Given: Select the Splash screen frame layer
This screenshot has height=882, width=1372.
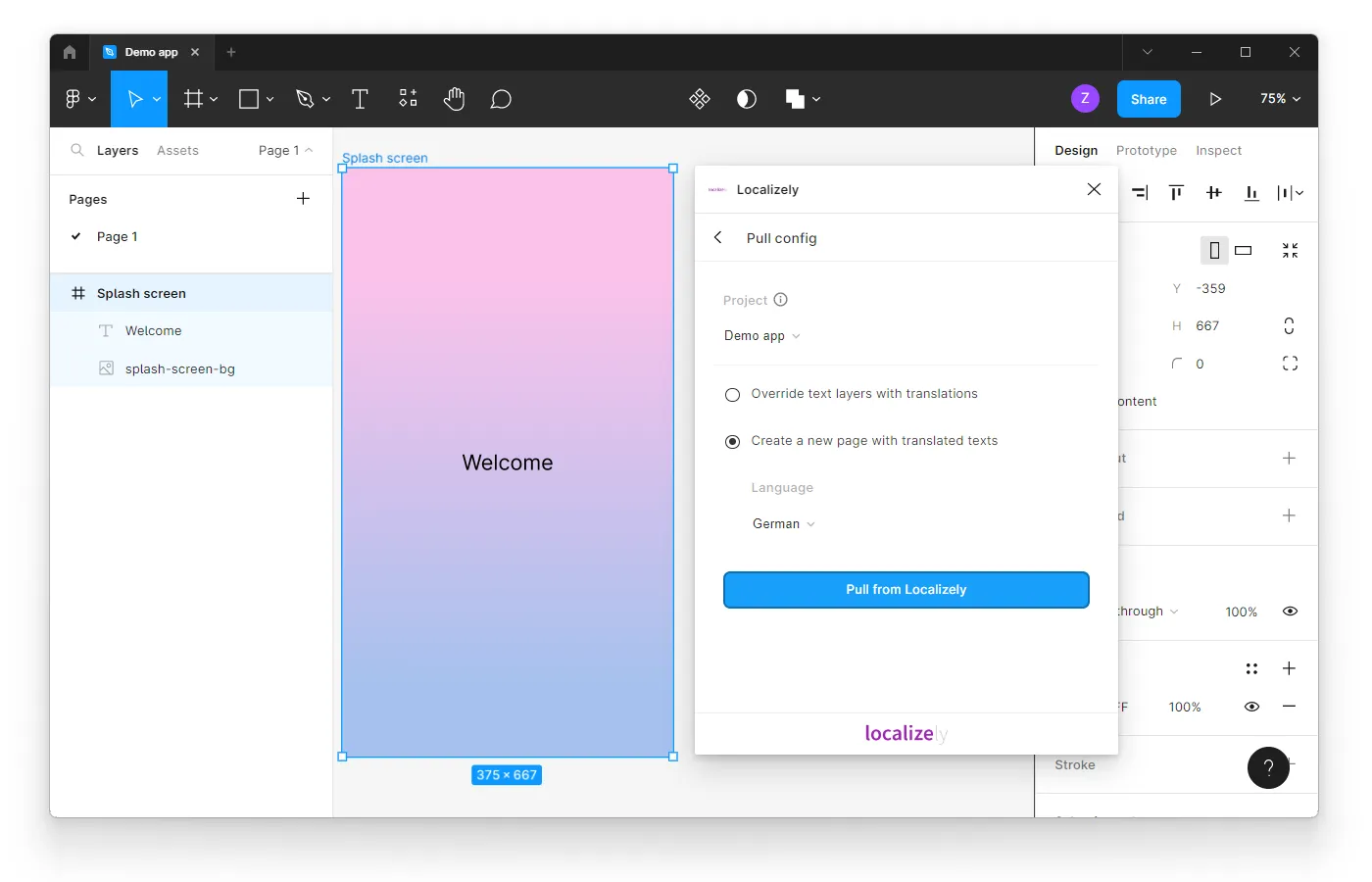Looking at the screenshot, I should coord(191,293).
